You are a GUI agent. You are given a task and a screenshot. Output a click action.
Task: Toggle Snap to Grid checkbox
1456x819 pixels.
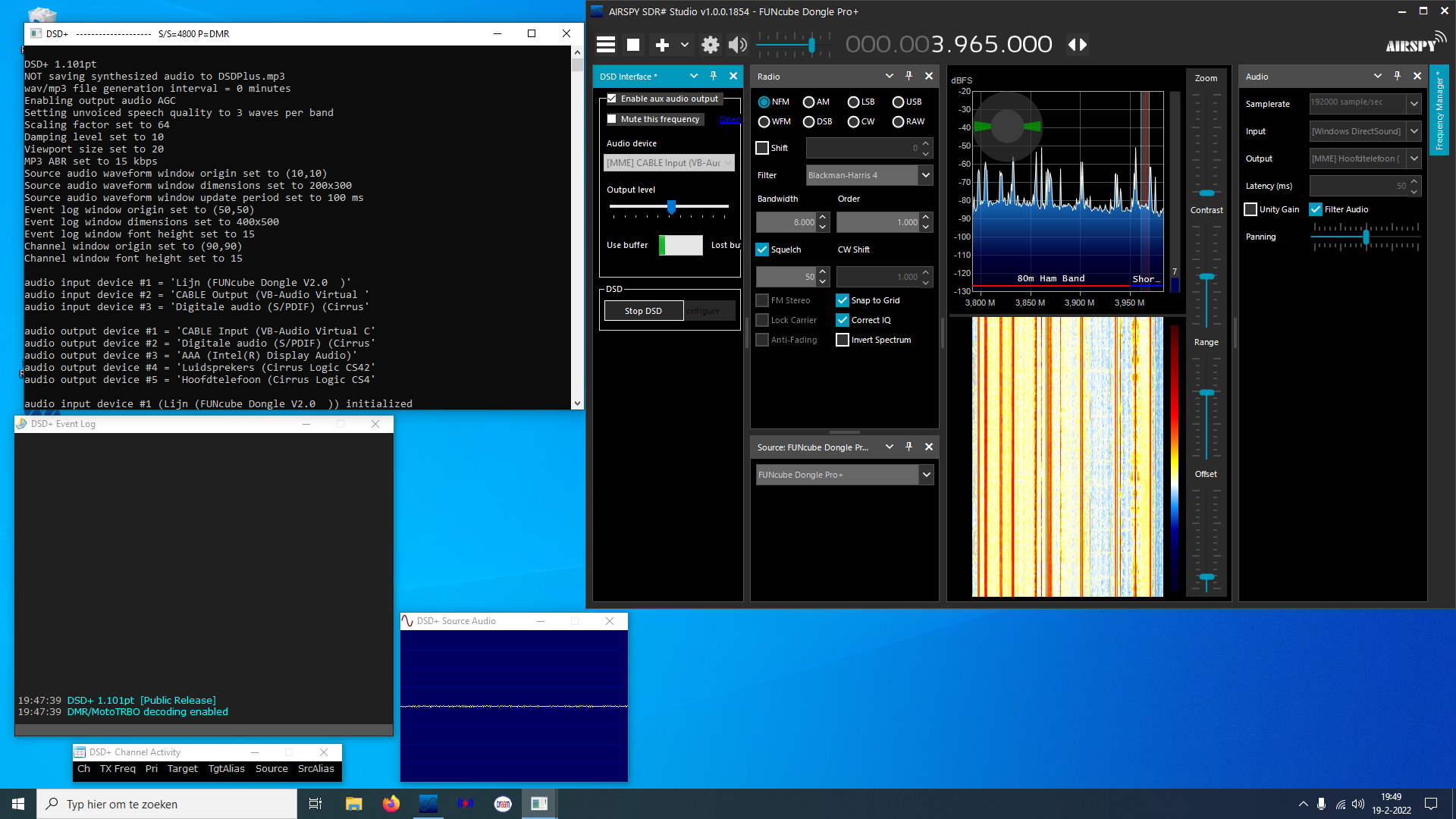(843, 300)
